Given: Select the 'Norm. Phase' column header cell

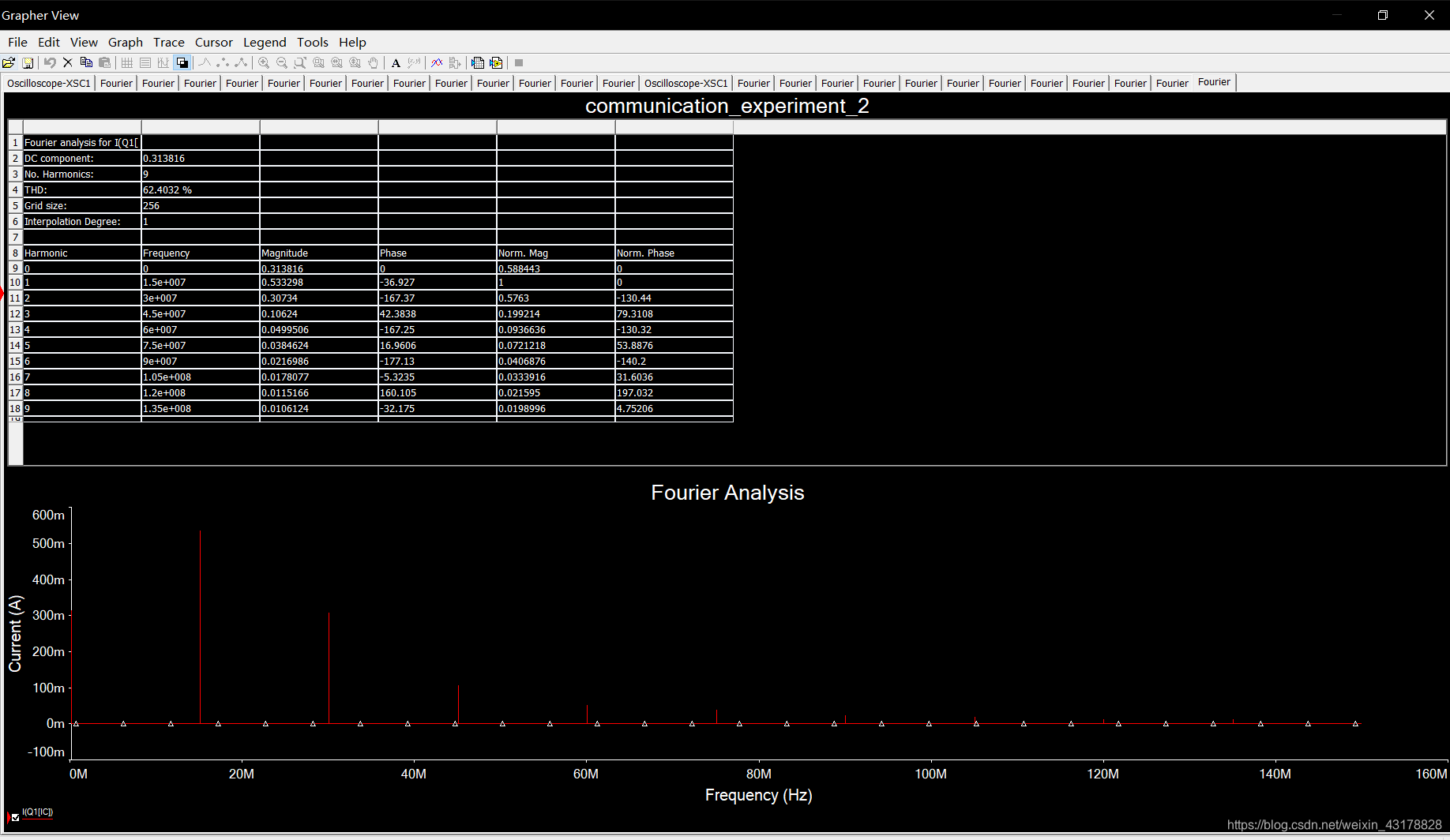Looking at the screenshot, I should click(674, 253).
